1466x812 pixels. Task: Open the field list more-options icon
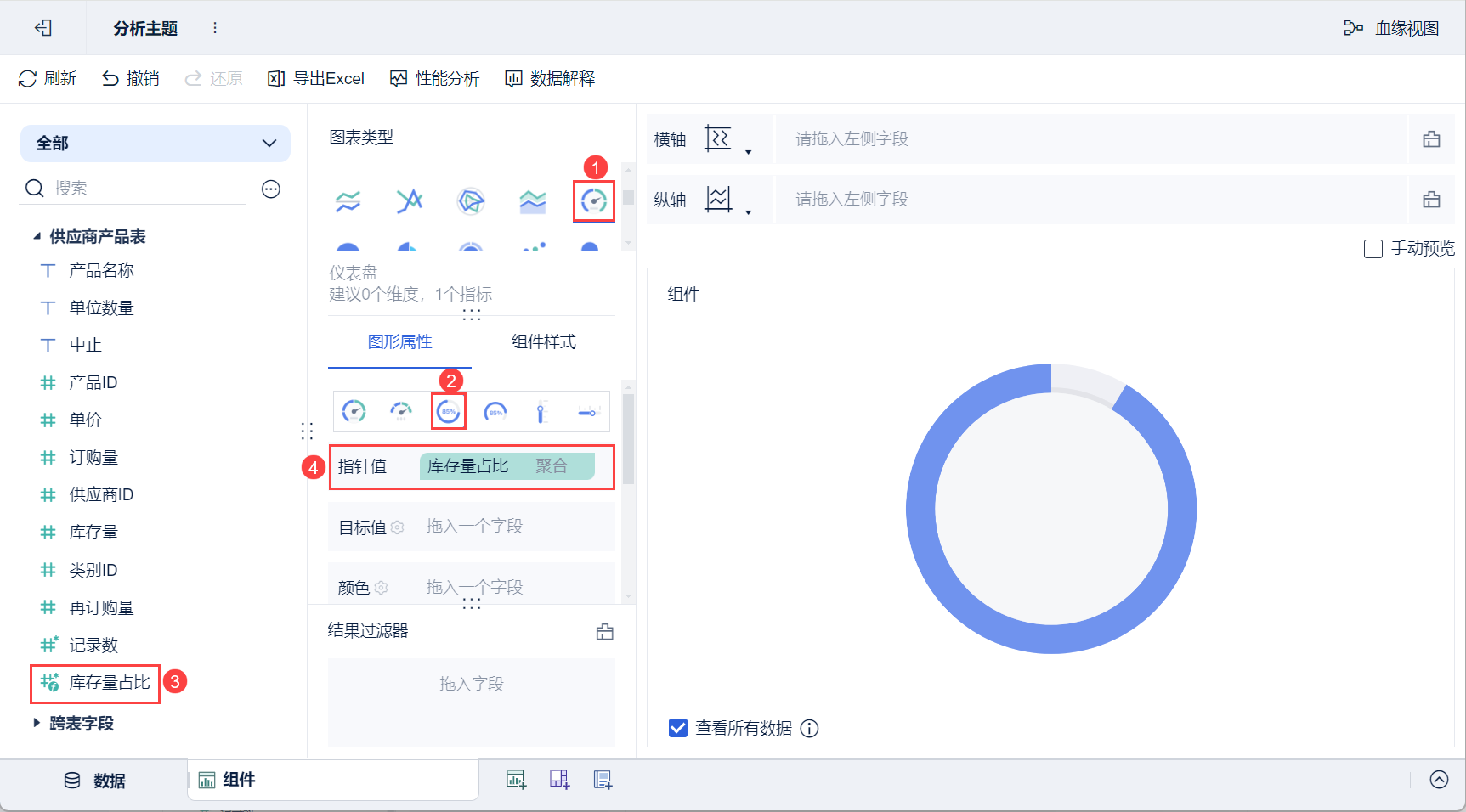[x=271, y=189]
